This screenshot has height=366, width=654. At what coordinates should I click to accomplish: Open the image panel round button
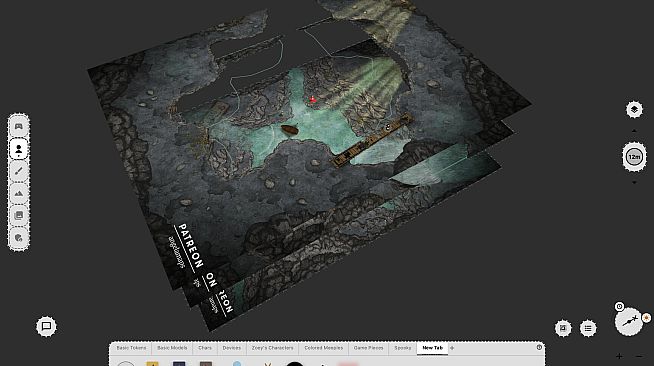click(563, 328)
